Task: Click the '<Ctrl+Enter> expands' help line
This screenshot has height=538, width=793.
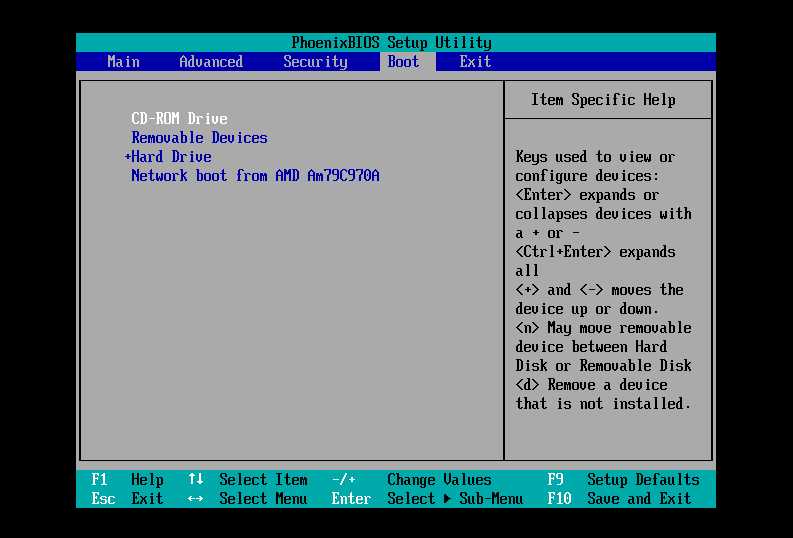Action: [595, 251]
